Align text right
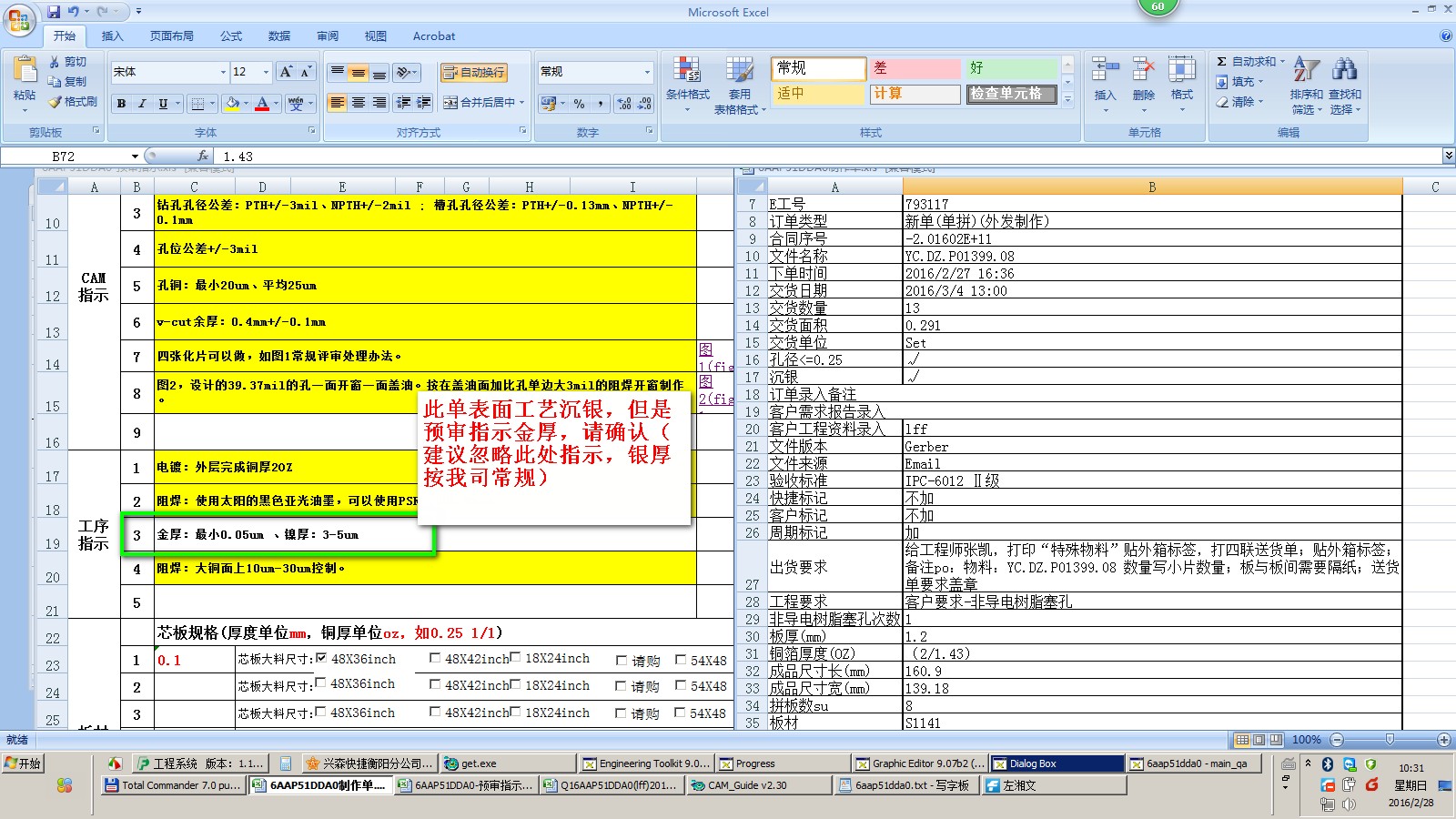This screenshot has width=1456, height=819. 379,103
